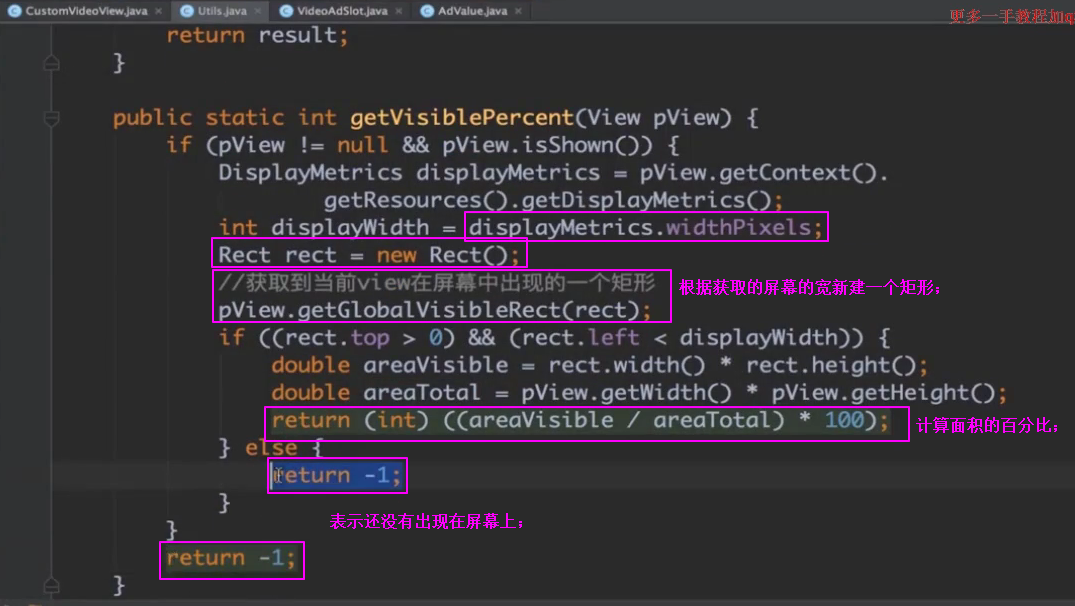The width and height of the screenshot is (1075, 606).
Task: Click fold end marker at getVisiblePercent closing brace
Action: 51,583
